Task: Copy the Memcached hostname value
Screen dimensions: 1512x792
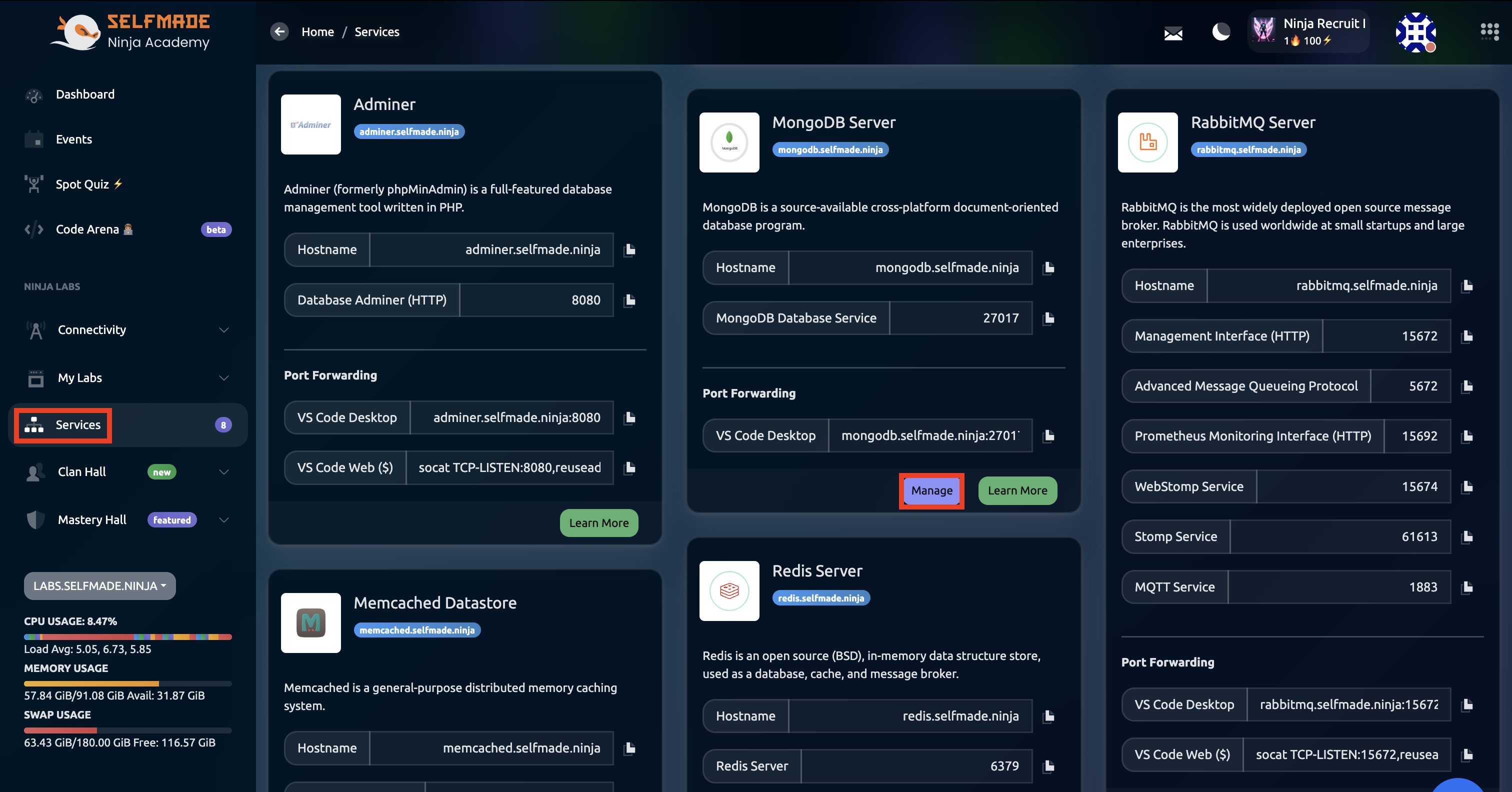Action: 630,748
